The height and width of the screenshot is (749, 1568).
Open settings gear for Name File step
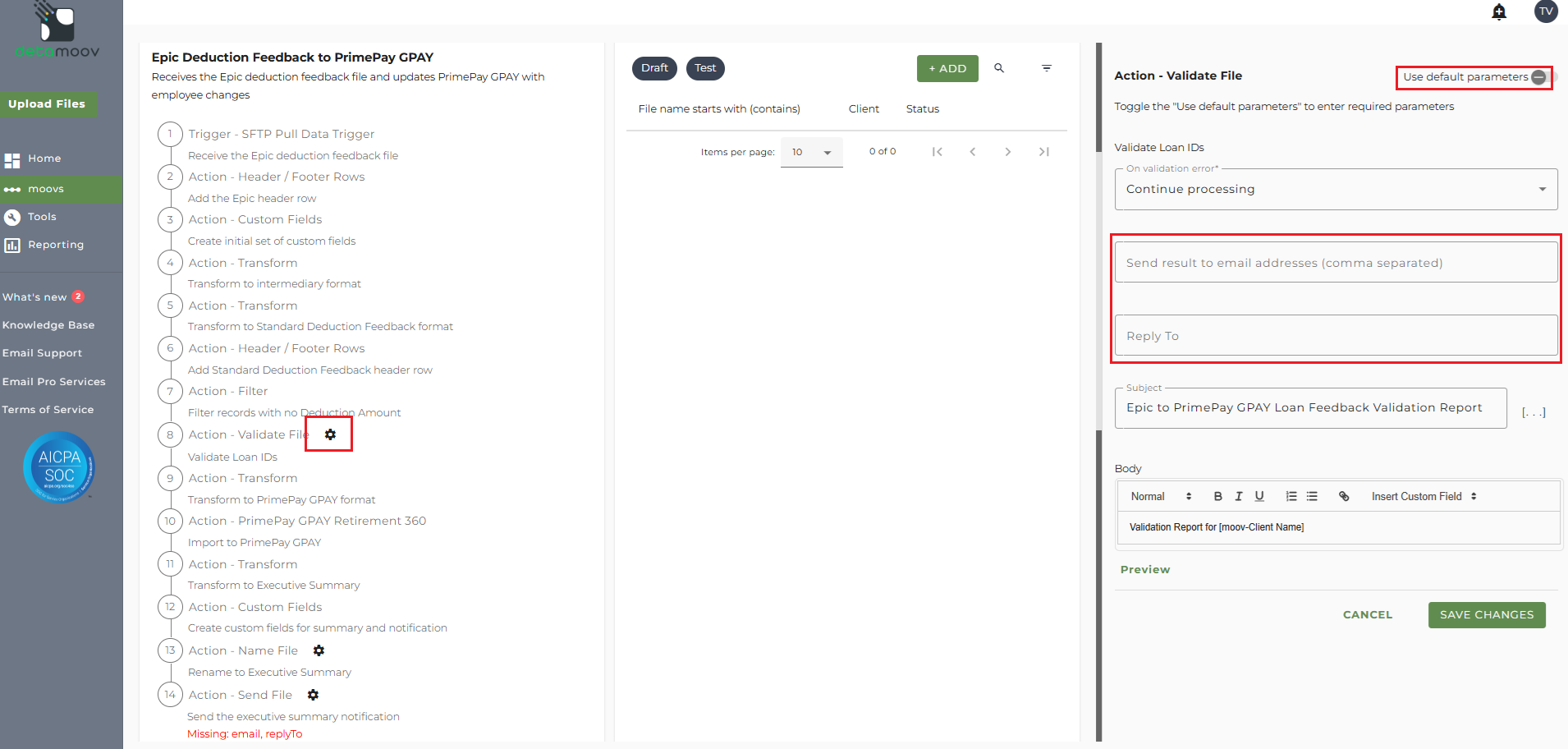coord(319,650)
